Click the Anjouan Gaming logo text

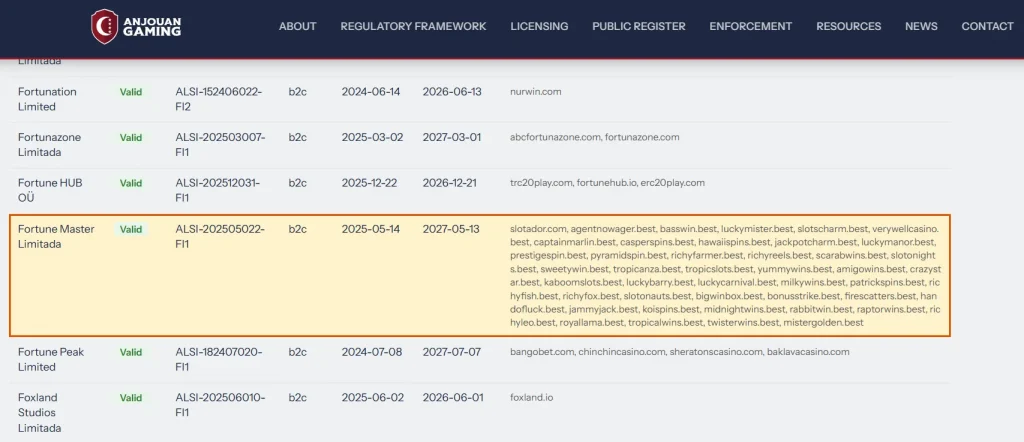tap(152, 27)
